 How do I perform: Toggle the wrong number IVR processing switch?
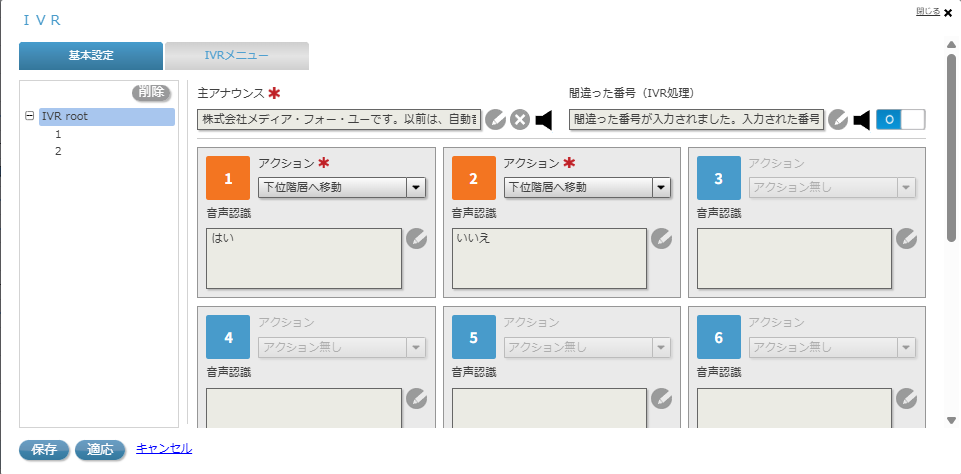click(900, 120)
